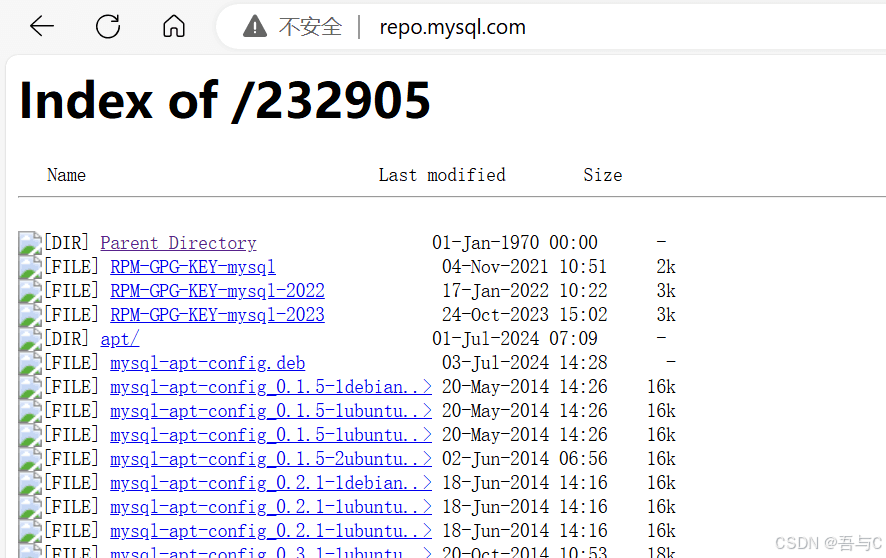
Task: Click icon beside mysql-apt-config_0.1.5-1debian file
Action: pyautogui.click(x=30, y=387)
